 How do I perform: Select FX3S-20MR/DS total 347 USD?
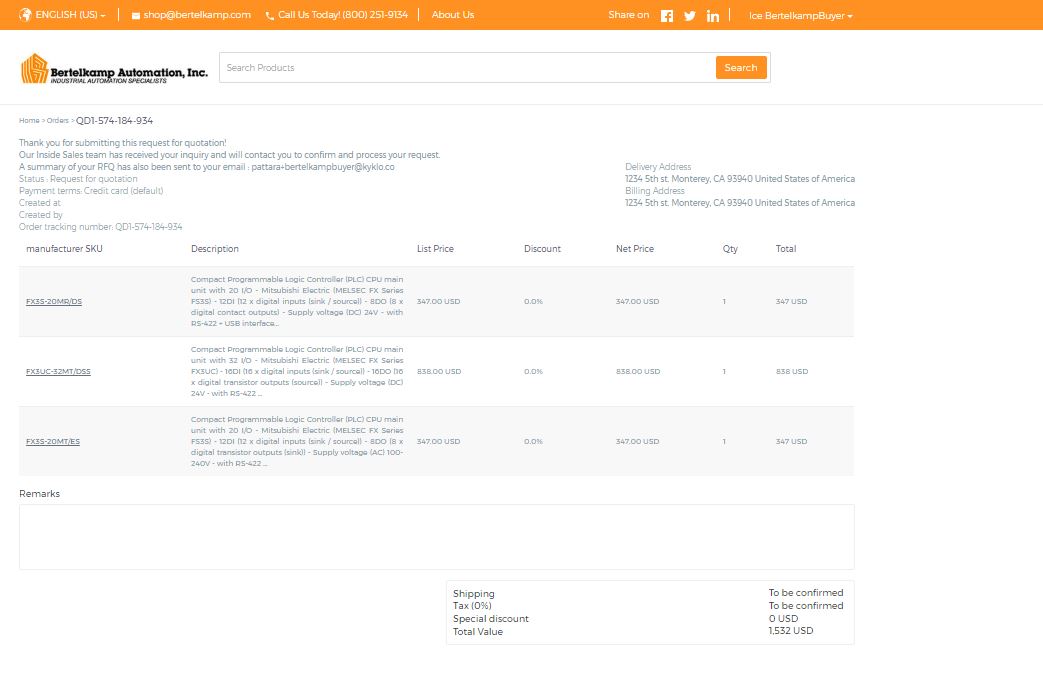coord(792,301)
